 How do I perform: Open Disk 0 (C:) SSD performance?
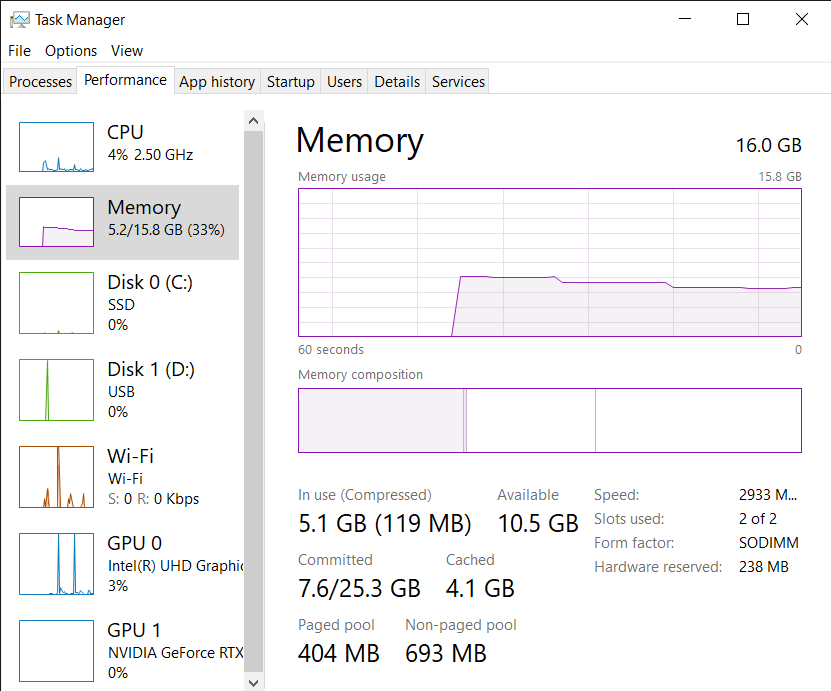[x=122, y=303]
